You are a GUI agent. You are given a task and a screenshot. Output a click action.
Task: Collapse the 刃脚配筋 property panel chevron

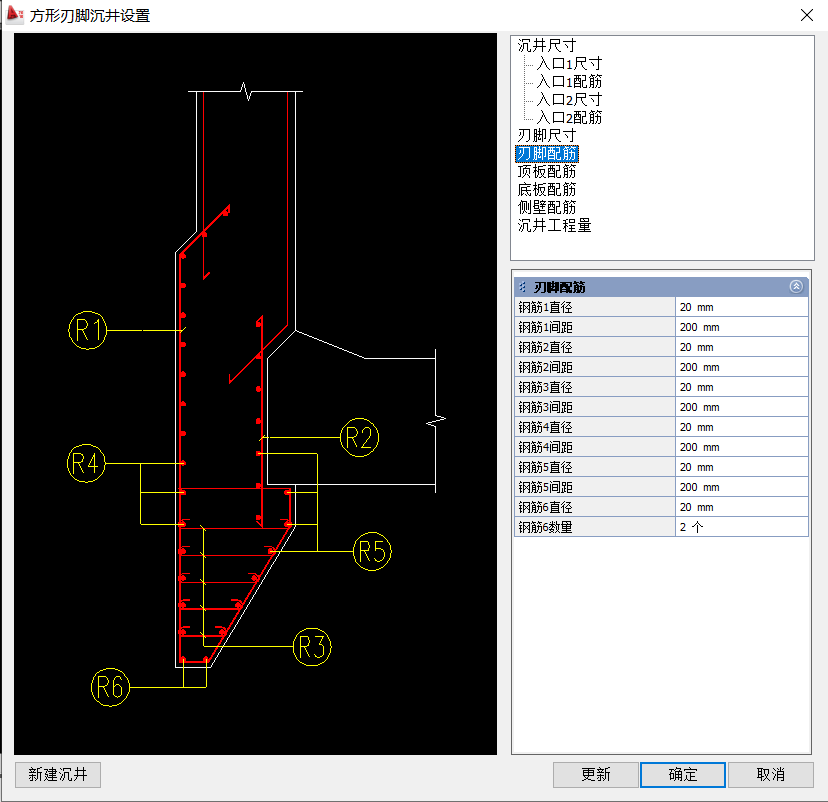click(796, 287)
